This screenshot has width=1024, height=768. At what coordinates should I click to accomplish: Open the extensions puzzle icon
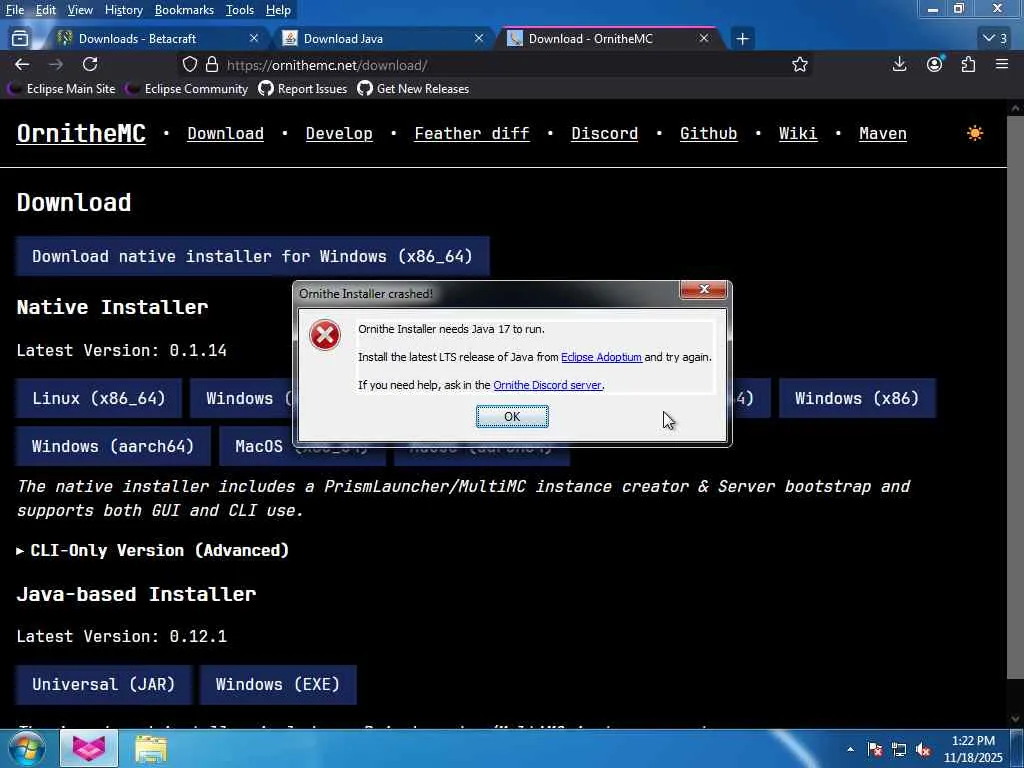click(x=968, y=64)
